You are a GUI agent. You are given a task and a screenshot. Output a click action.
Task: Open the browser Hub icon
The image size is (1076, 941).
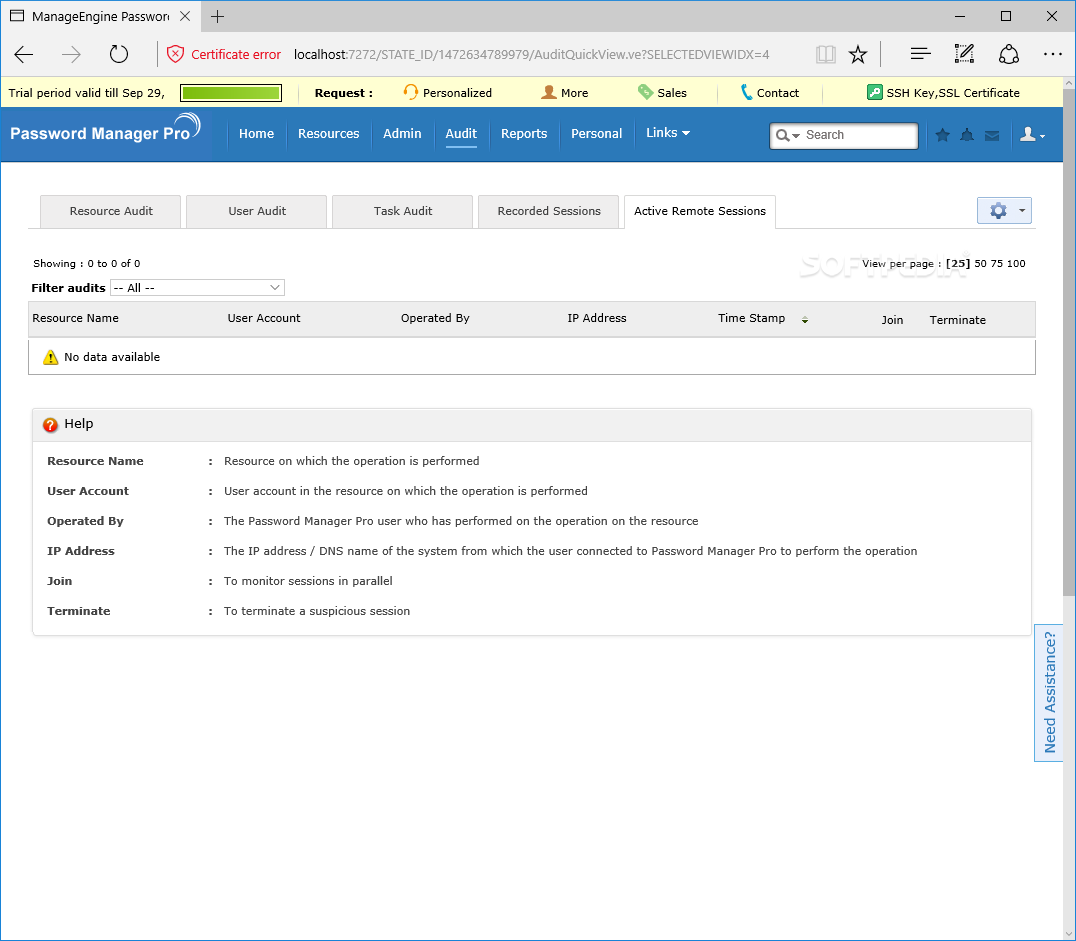920,54
